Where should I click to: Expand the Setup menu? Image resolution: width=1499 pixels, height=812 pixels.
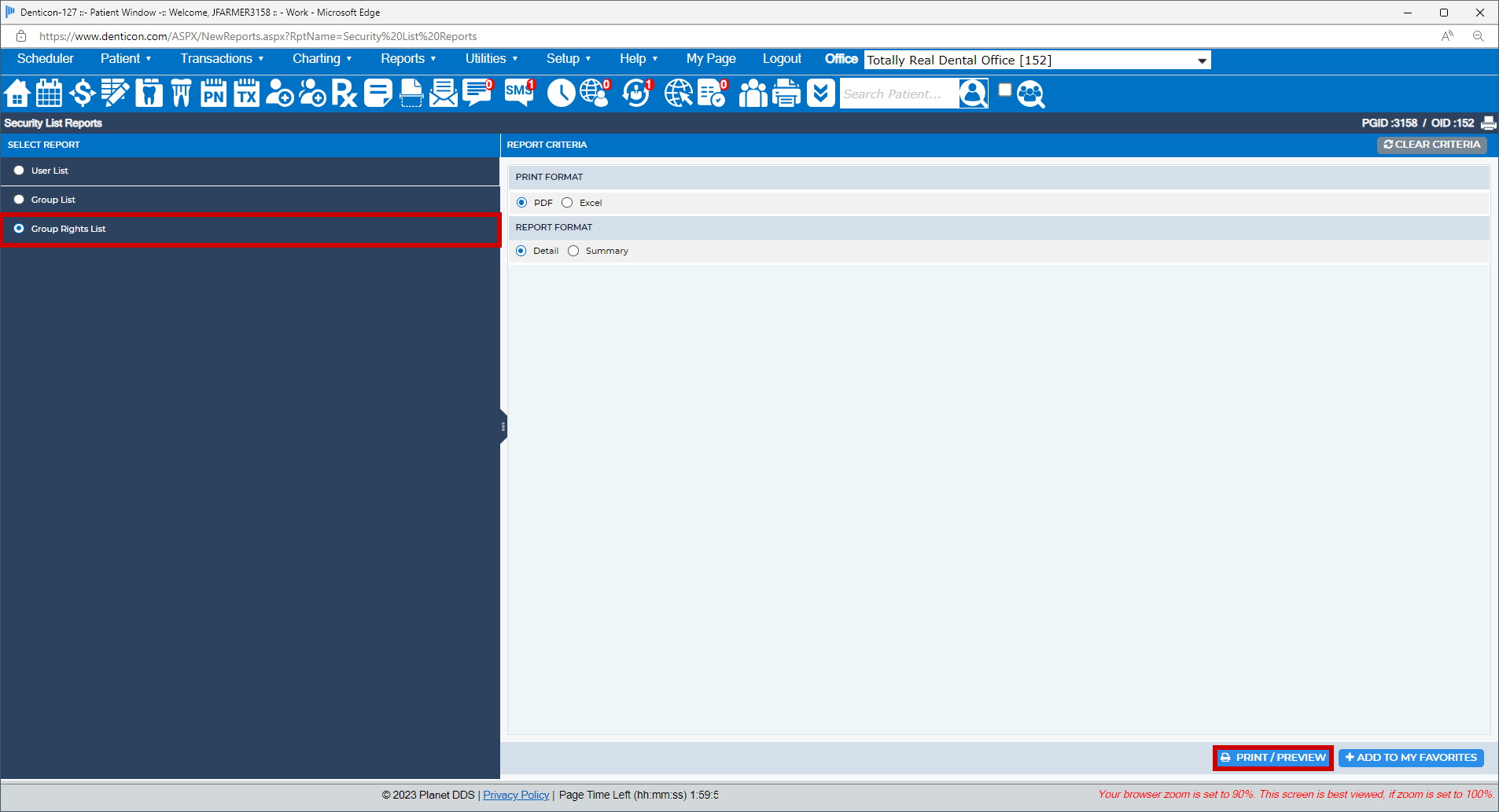(x=569, y=59)
